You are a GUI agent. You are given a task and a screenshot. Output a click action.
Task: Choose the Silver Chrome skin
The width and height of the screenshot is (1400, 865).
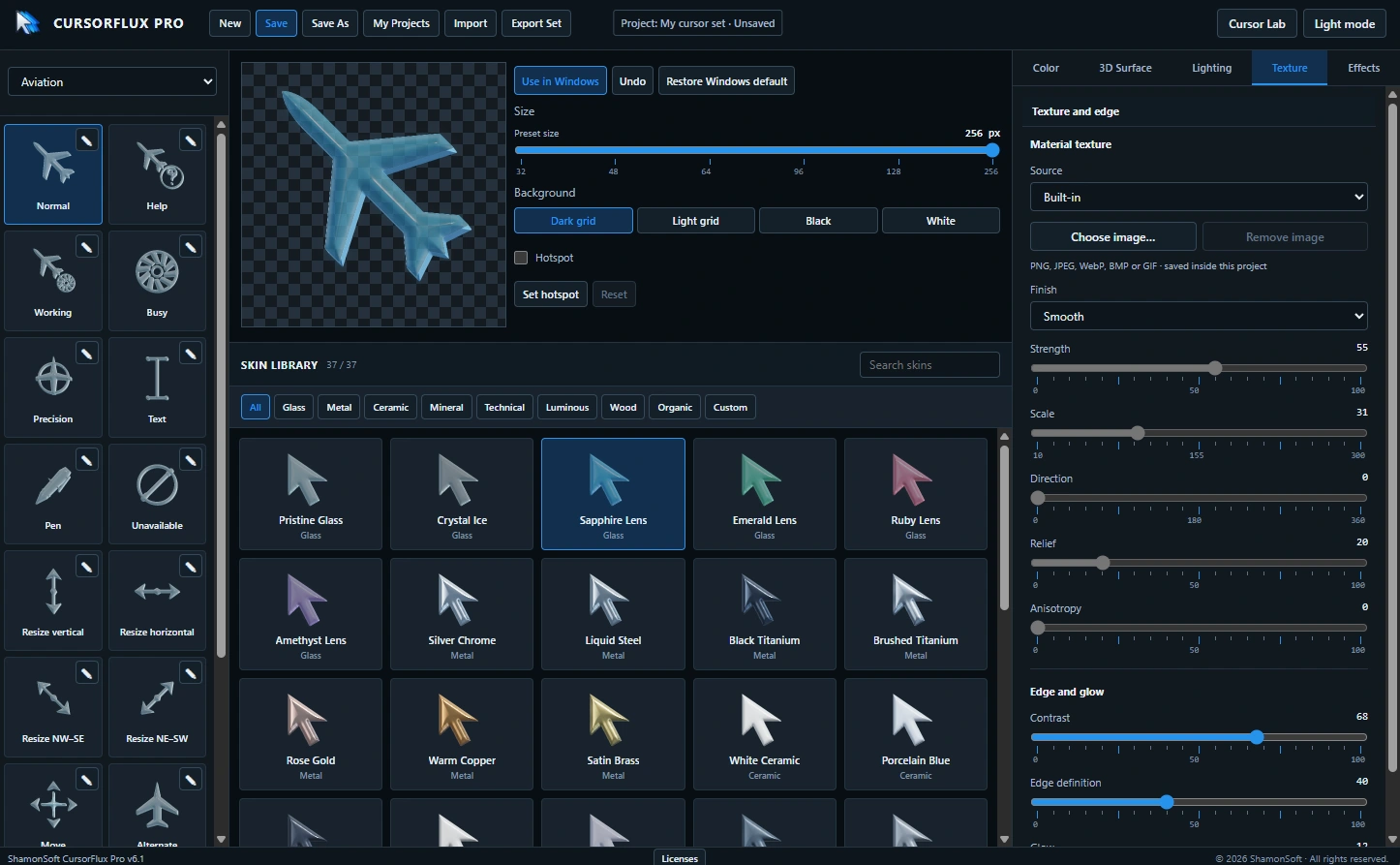click(x=462, y=614)
